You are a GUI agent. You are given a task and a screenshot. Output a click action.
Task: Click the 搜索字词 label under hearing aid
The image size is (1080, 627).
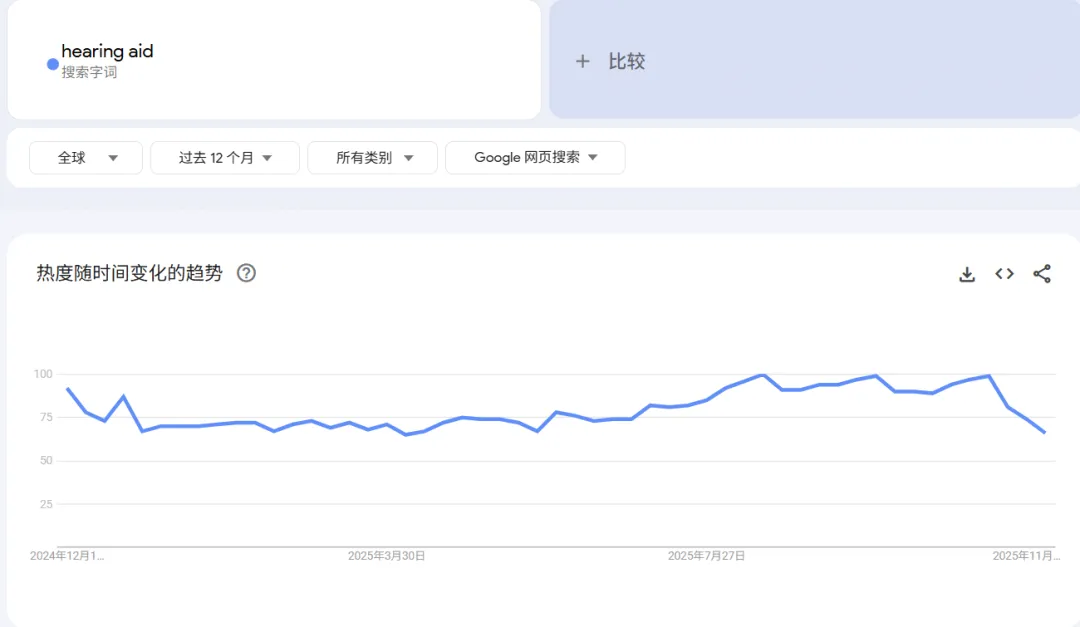coord(88,72)
